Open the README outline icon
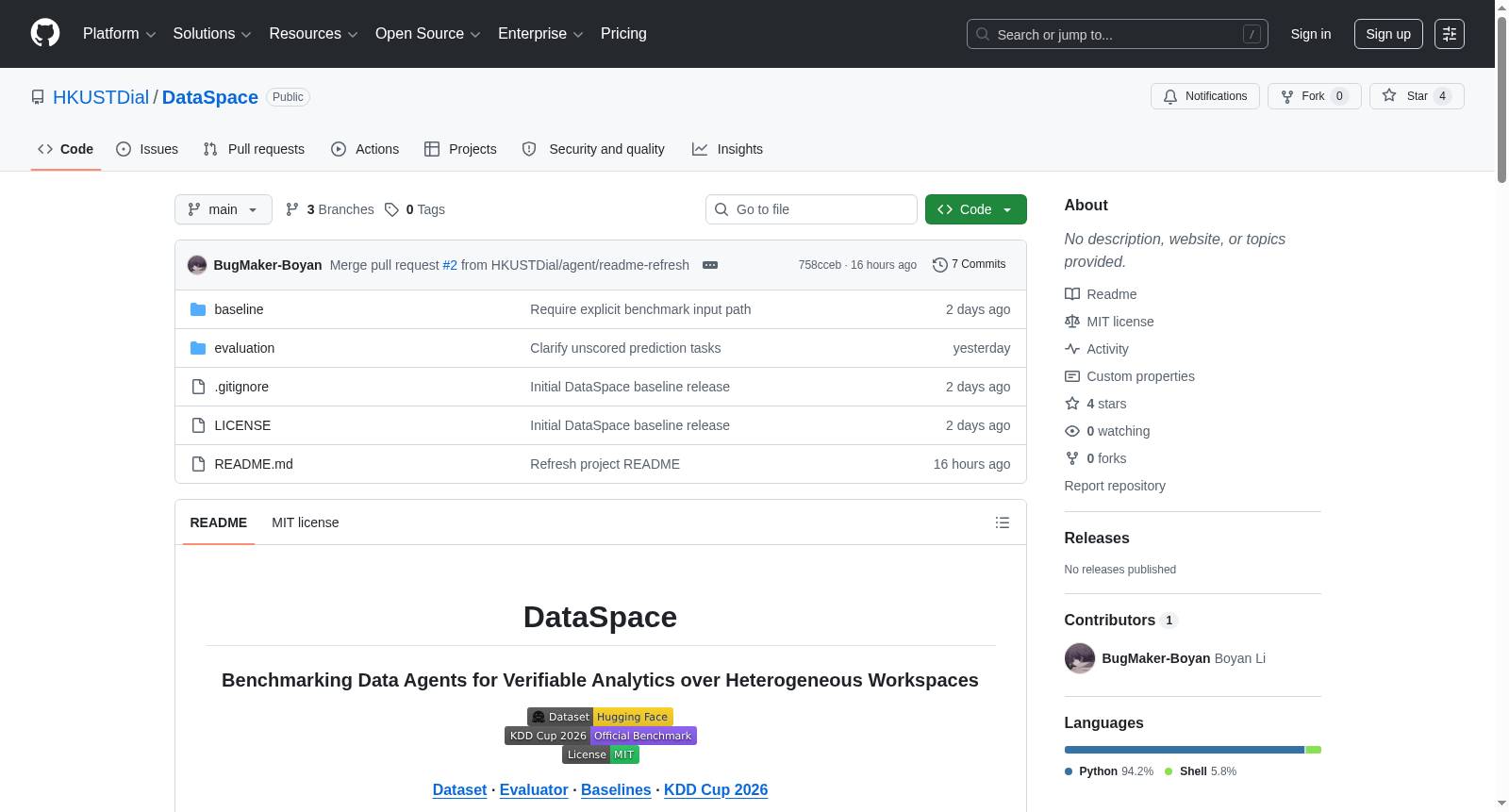Viewport: 1509px width, 812px height. point(1003,522)
